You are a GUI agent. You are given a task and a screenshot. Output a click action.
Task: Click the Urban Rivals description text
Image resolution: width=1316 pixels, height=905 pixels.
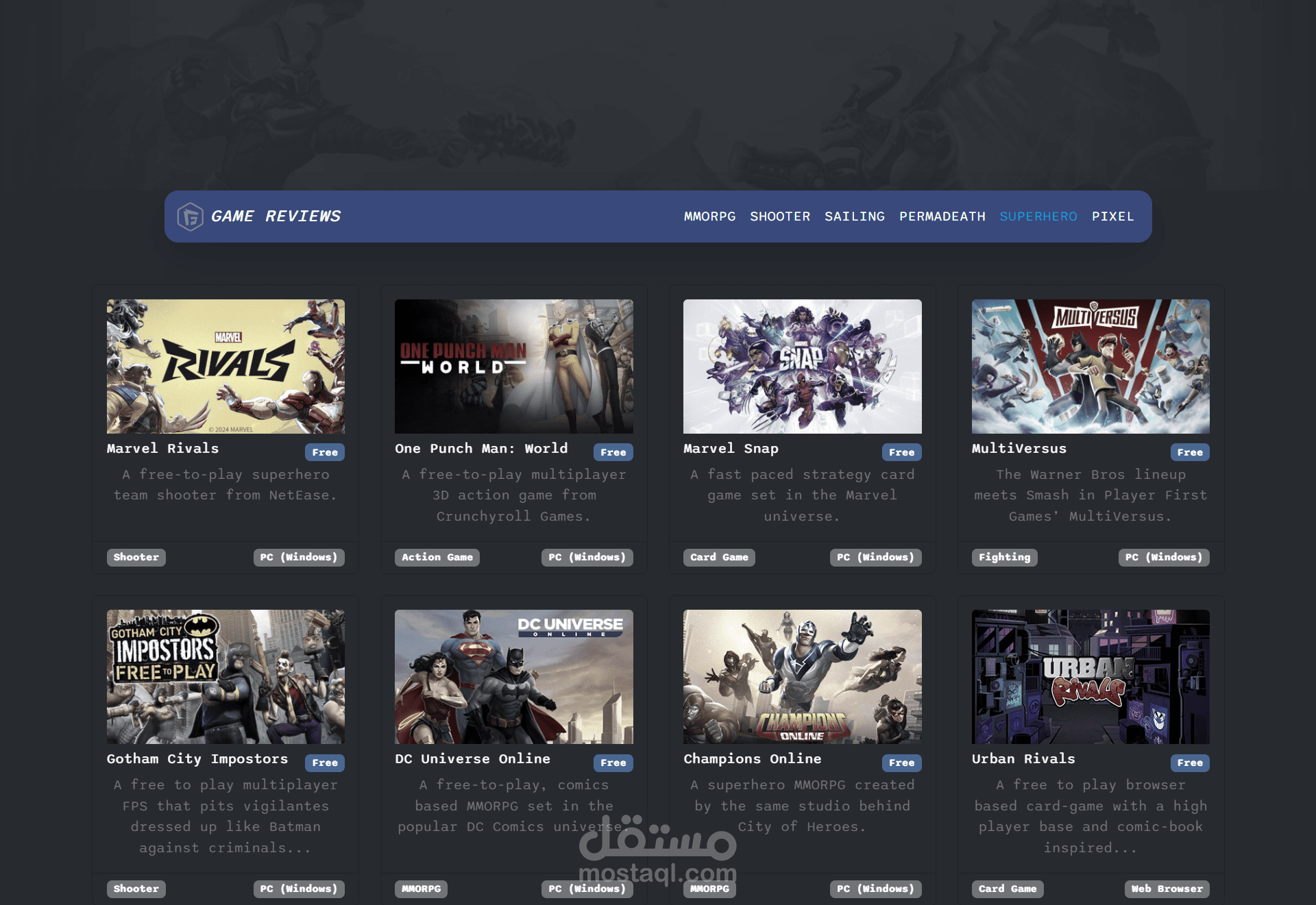pyautogui.click(x=1090, y=817)
